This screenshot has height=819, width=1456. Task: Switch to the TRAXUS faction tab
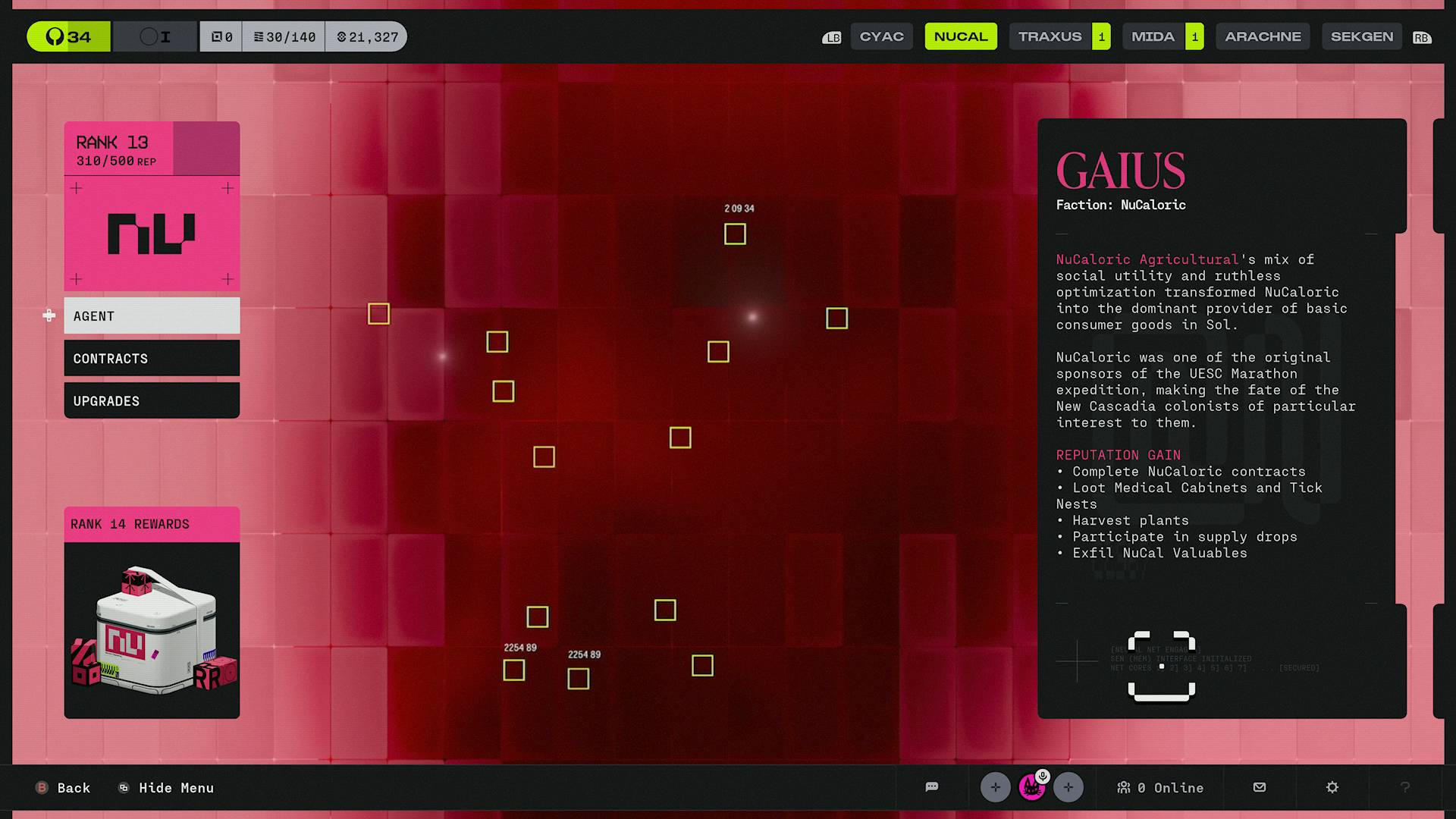click(1050, 36)
